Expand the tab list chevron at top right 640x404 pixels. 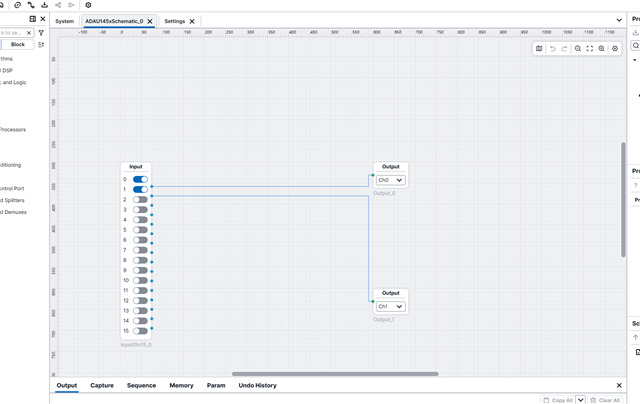tap(619, 20)
